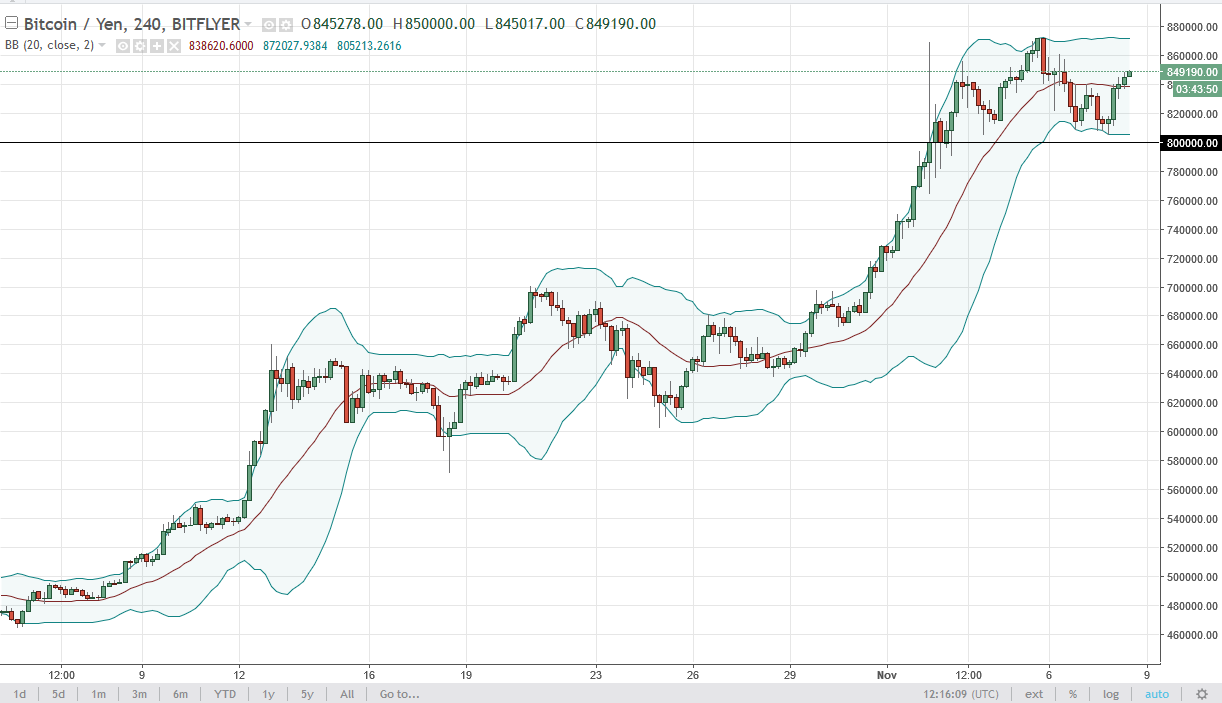This screenshot has width=1222, height=703.
Task: Open the Bitcoin / Yen symbol dropdown arrow
Action: [x=248, y=24]
